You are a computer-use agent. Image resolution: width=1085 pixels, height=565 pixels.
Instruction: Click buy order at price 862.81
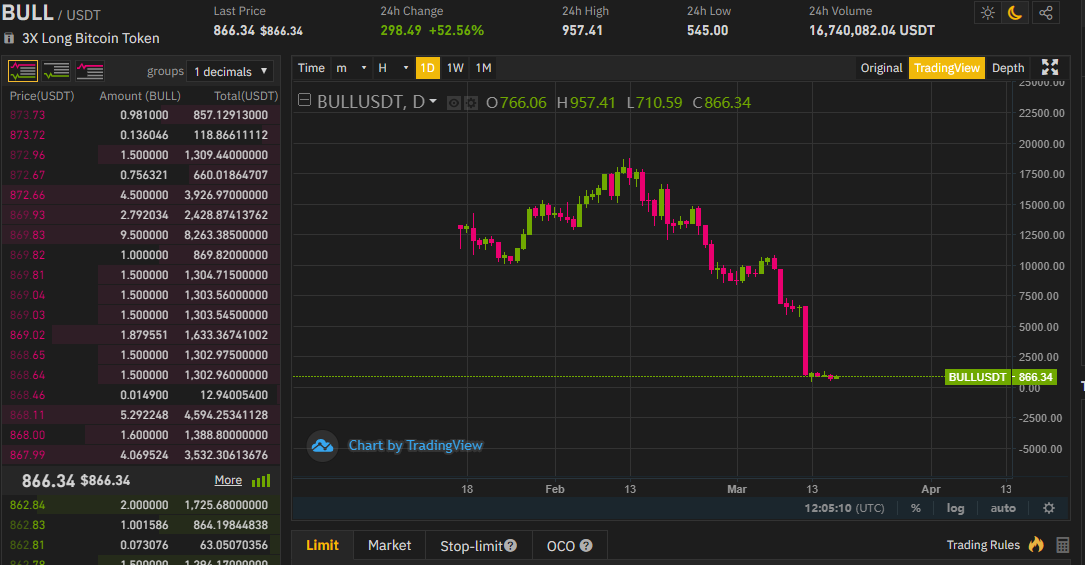pos(141,545)
